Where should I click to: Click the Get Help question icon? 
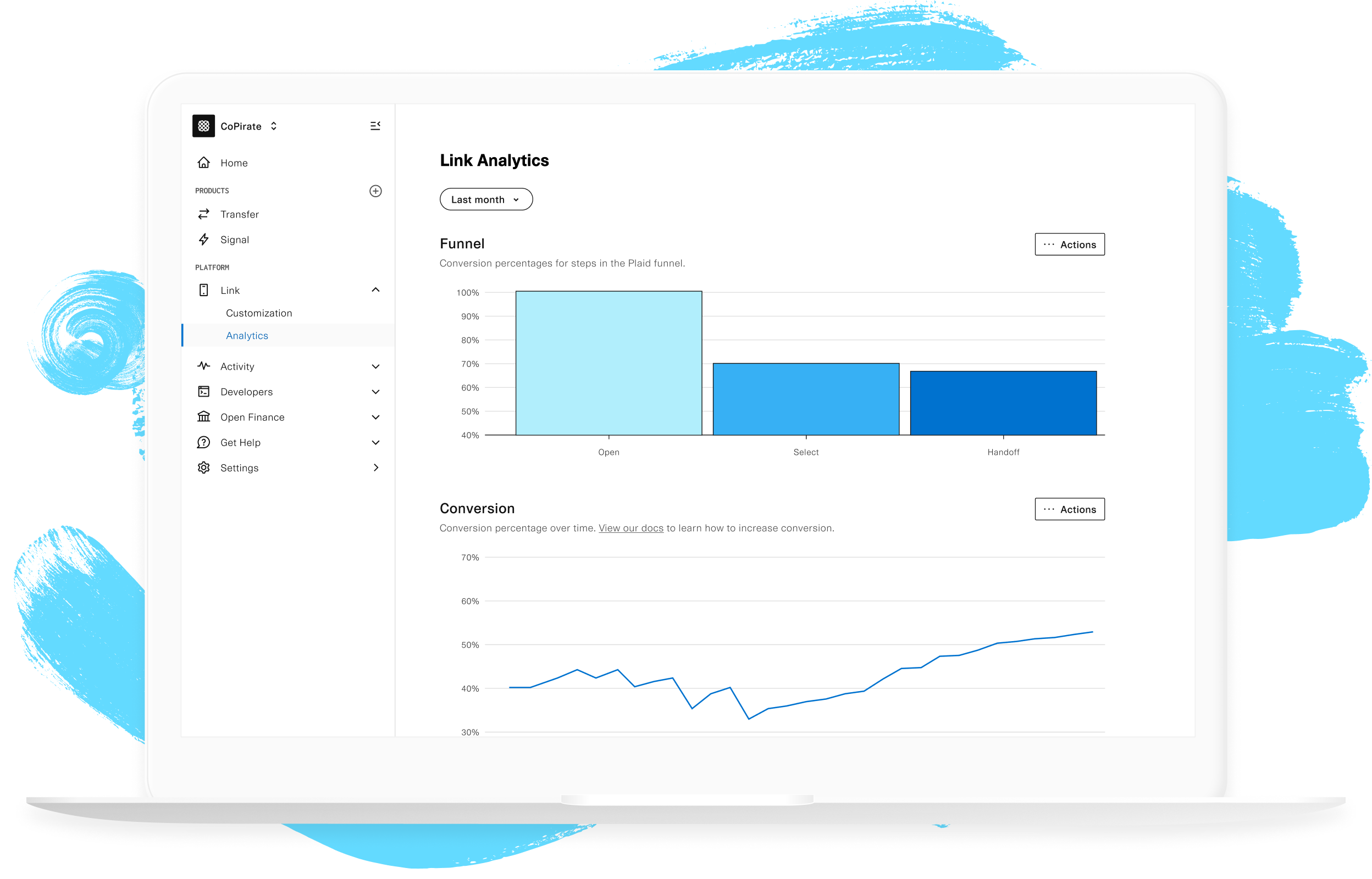tap(204, 442)
